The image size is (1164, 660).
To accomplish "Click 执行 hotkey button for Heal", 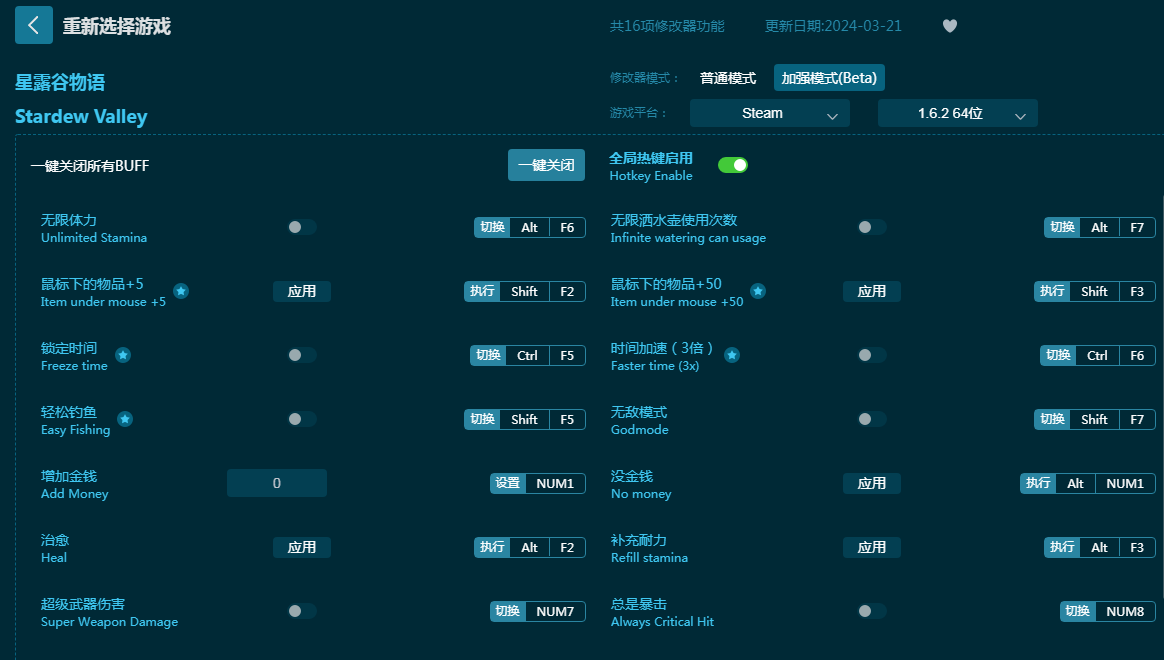I will 492,547.
